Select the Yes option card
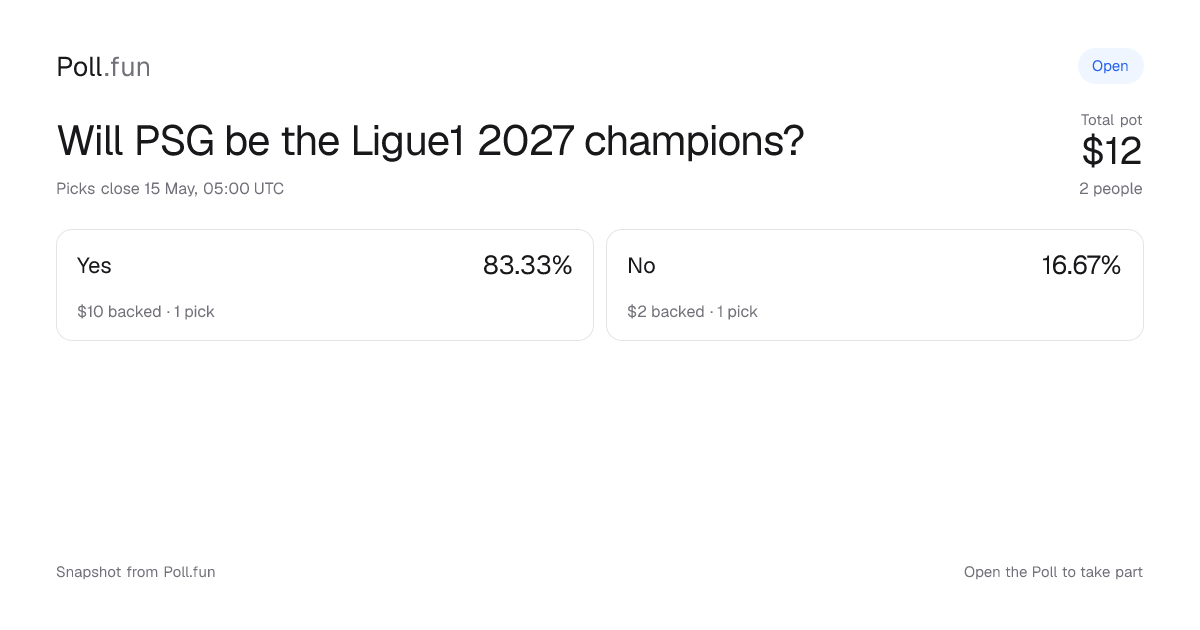The height and width of the screenshot is (630, 1200). [x=325, y=285]
